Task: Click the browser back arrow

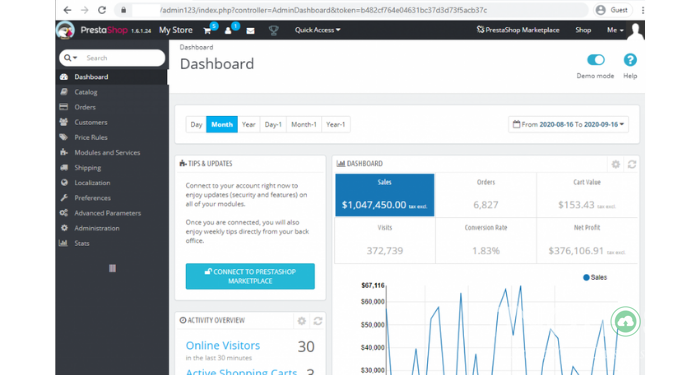Action: coord(67,10)
